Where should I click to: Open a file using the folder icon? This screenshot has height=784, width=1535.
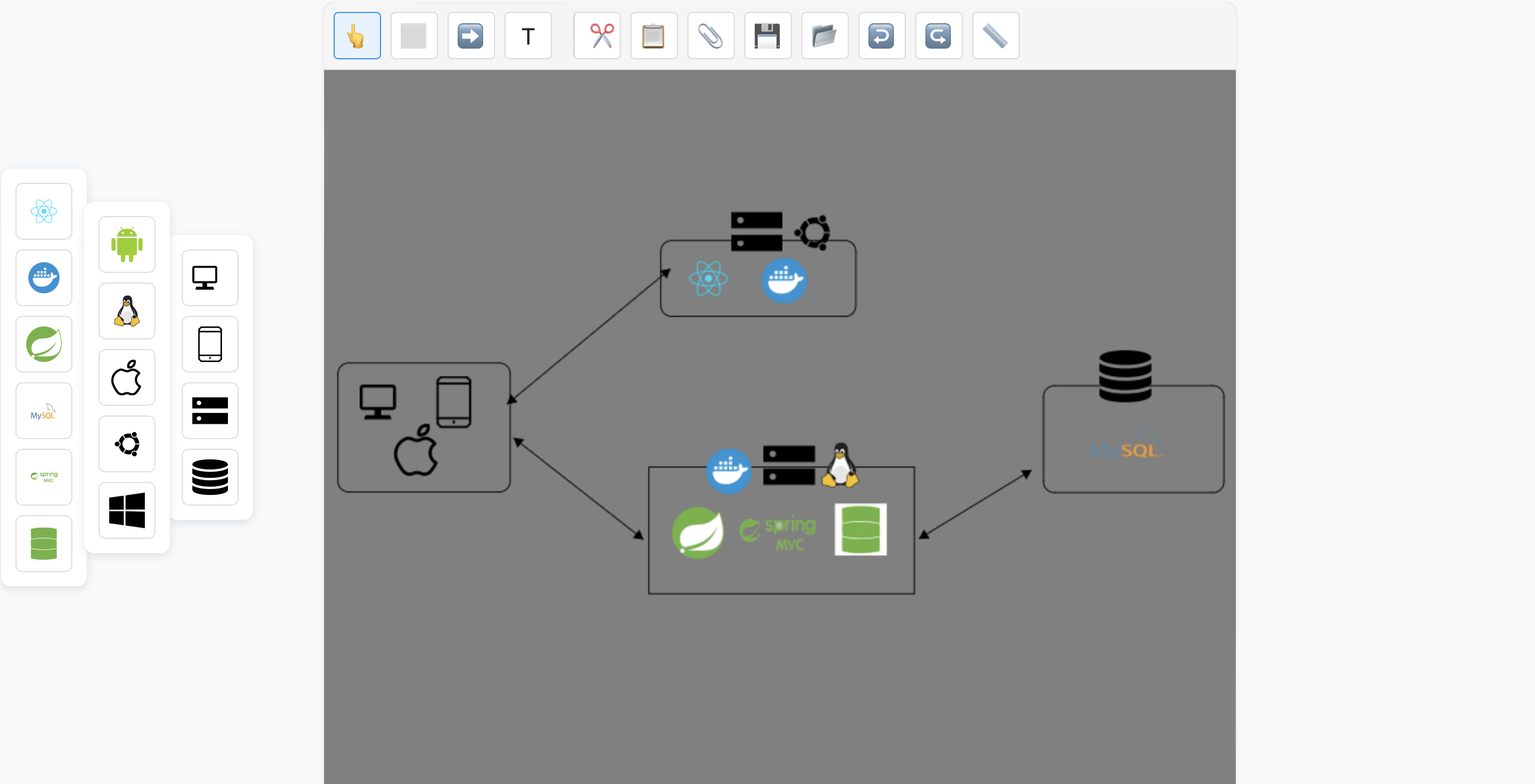(x=824, y=36)
